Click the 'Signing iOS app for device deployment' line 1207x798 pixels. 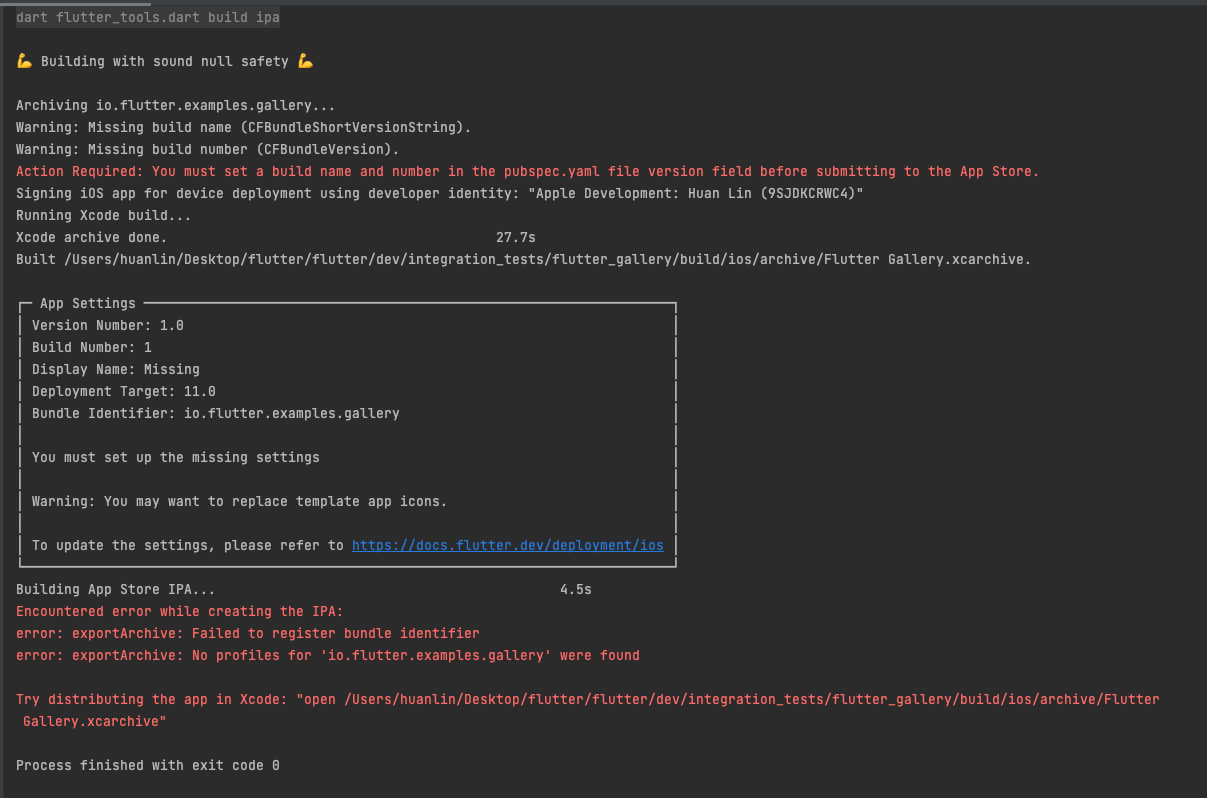pyautogui.click(x=440, y=193)
